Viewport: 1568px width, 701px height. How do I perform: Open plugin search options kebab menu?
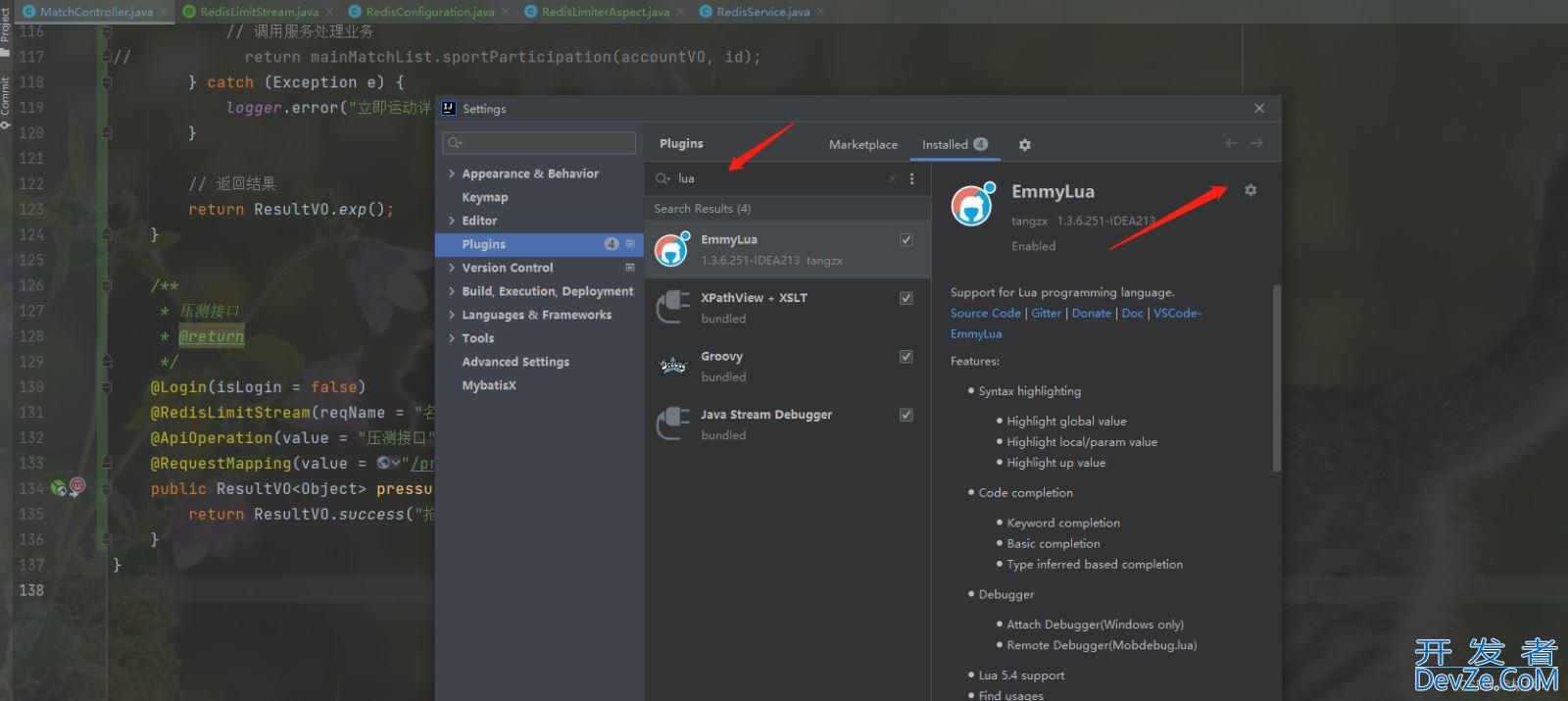click(x=911, y=178)
